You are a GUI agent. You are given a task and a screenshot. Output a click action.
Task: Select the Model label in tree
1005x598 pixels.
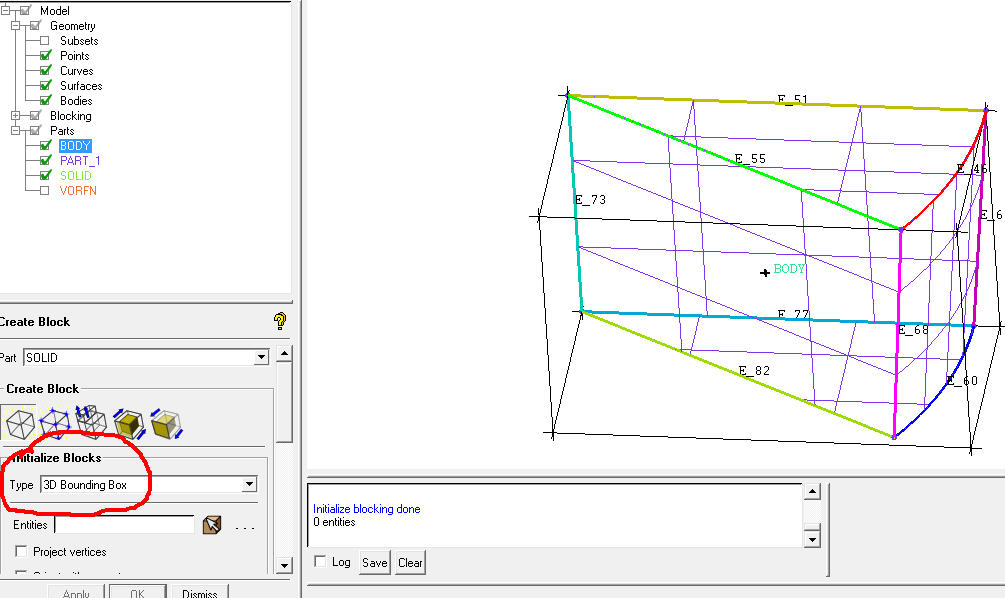click(x=54, y=10)
